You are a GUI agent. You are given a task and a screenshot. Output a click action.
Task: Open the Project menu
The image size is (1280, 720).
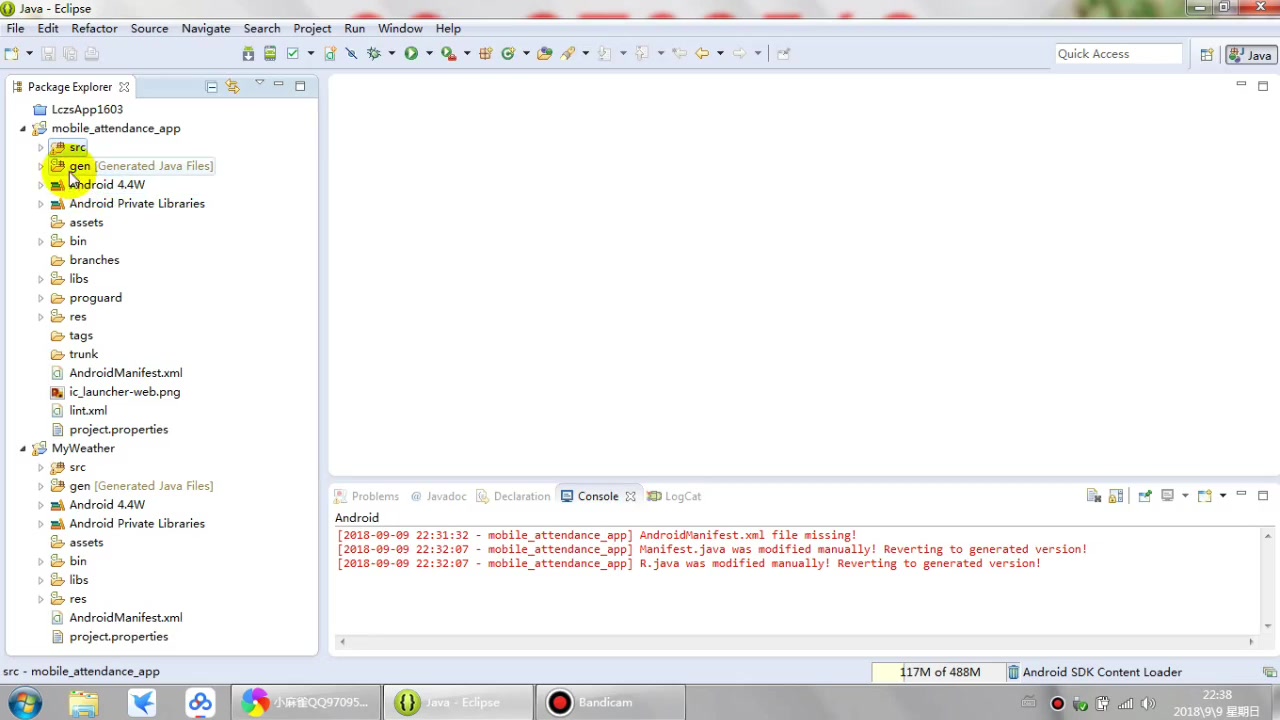tap(312, 28)
